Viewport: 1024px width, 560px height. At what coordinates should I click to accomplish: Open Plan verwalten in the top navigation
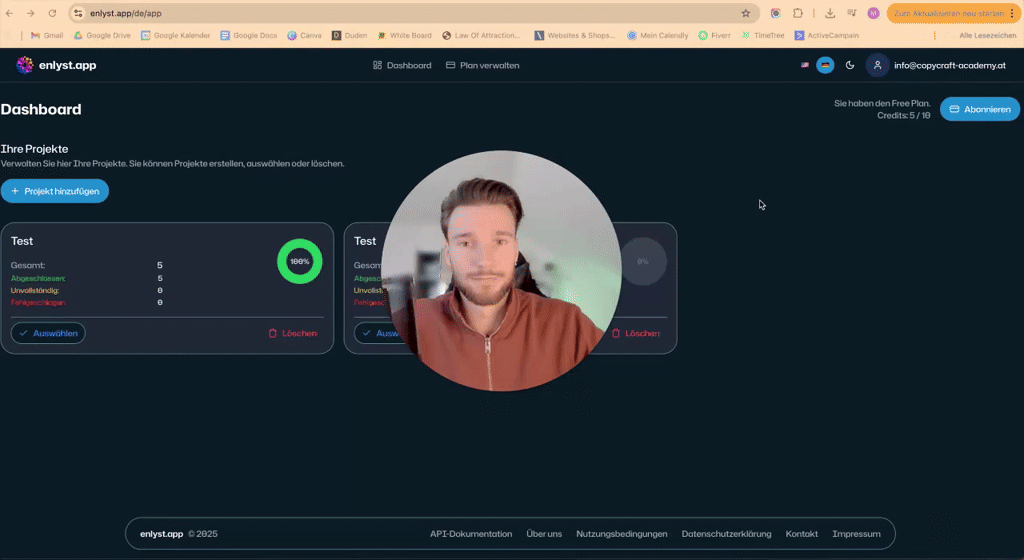tap(483, 65)
